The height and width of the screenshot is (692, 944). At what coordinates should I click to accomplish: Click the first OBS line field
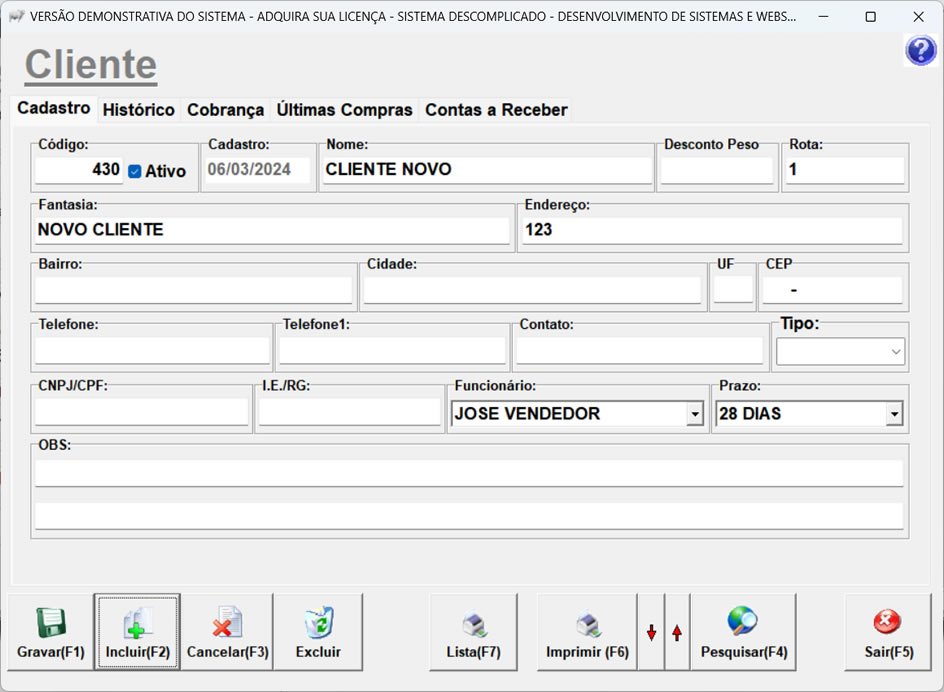(x=469, y=473)
